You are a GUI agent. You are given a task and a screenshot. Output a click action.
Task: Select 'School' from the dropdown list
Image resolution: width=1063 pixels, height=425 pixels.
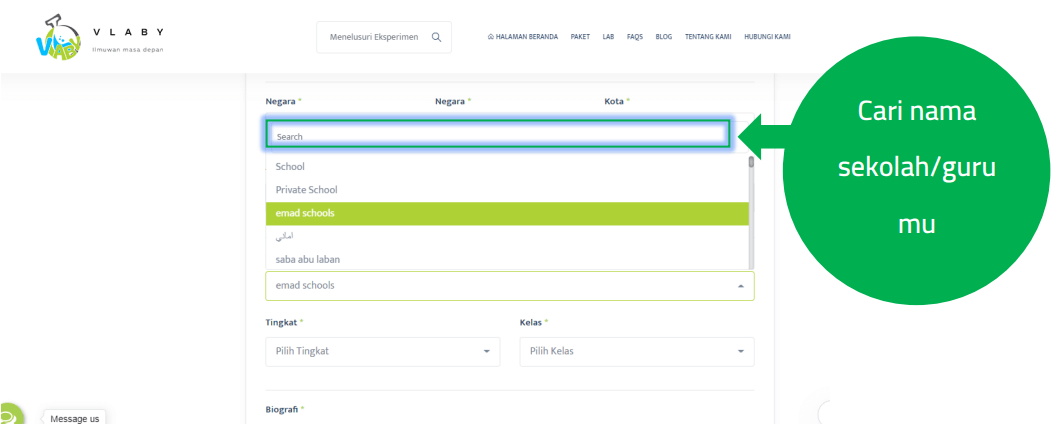coord(290,167)
